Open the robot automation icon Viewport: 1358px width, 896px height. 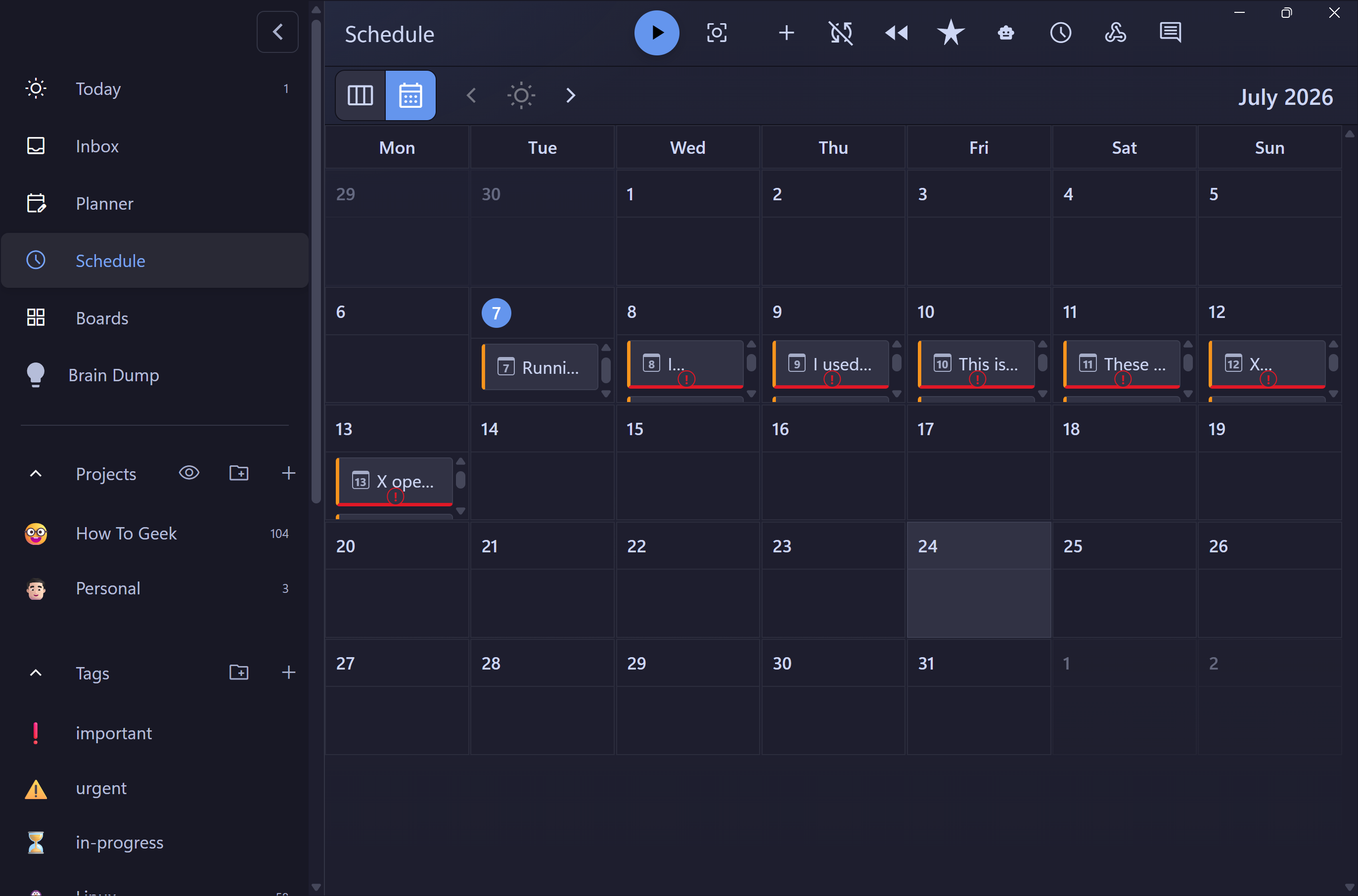click(x=1006, y=33)
